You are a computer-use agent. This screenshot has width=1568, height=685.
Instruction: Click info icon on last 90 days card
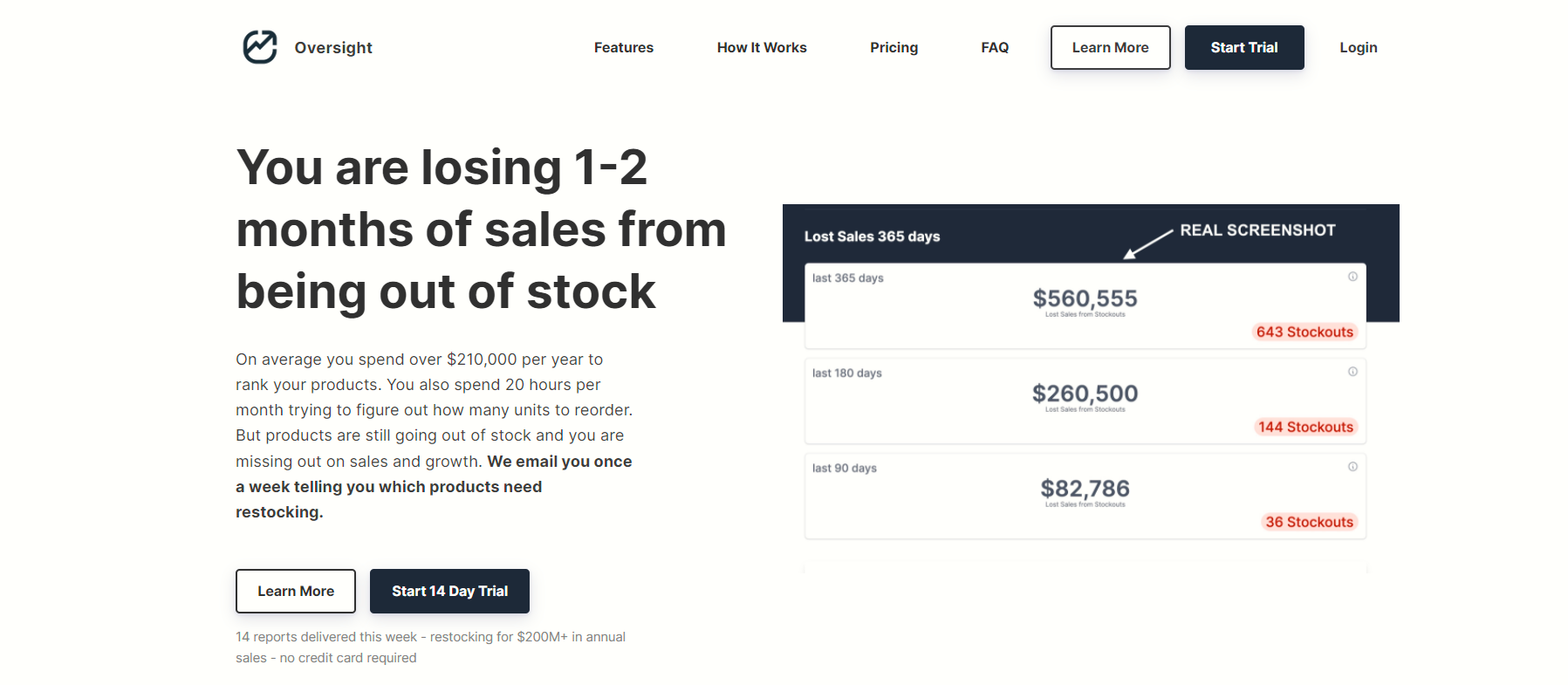click(x=1352, y=467)
